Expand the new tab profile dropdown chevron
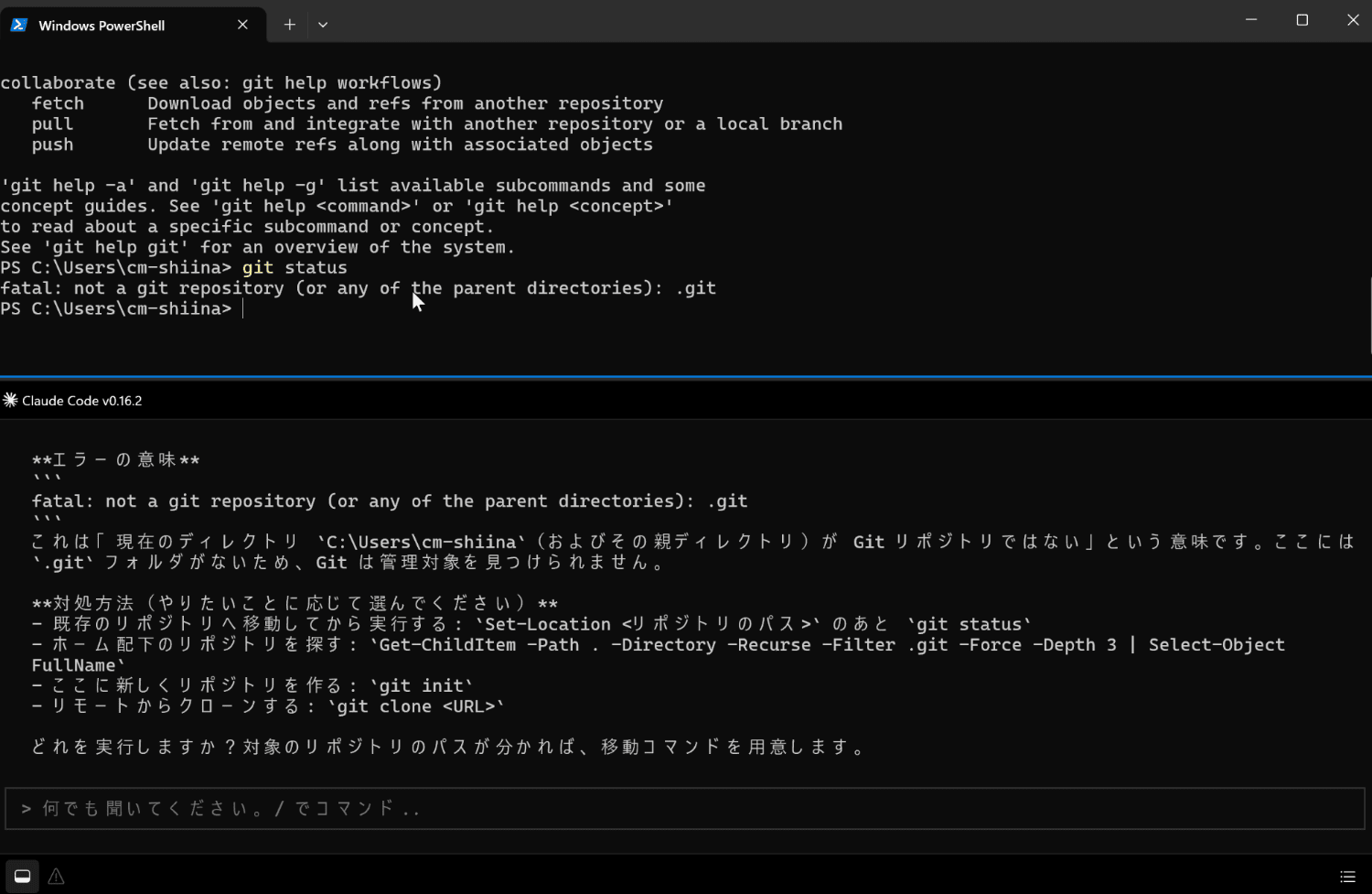The height and width of the screenshot is (894, 1372). pyautogui.click(x=323, y=25)
